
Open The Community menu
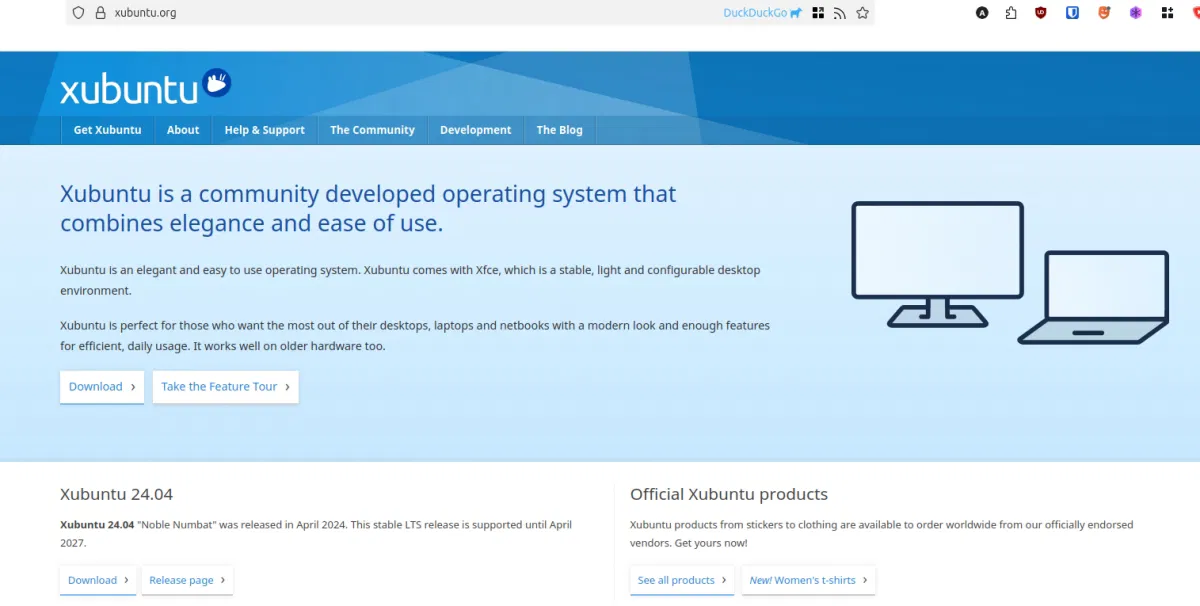(372, 130)
